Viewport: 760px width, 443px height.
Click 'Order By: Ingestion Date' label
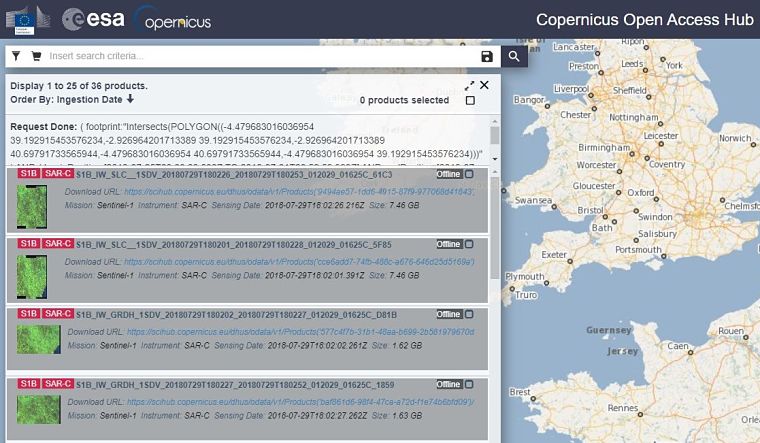pos(66,99)
